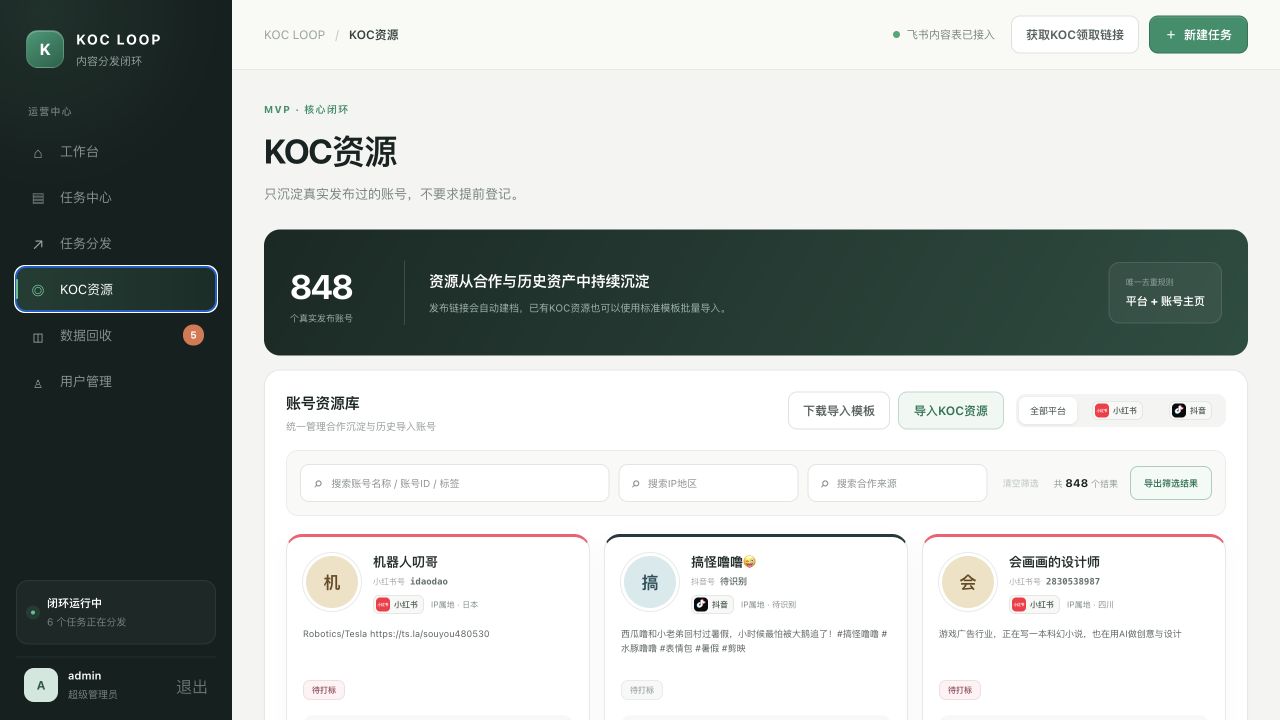
Task: Click 下载导入模板 button
Action: (839, 411)
